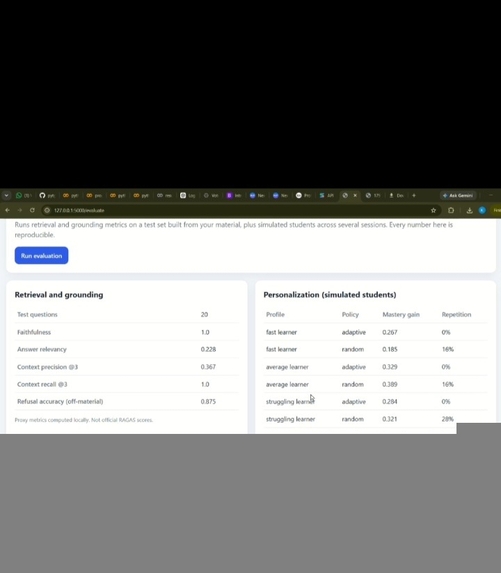Switch to the WhatsApp tab
Screen dimensions: 501x573
[23, 196]
